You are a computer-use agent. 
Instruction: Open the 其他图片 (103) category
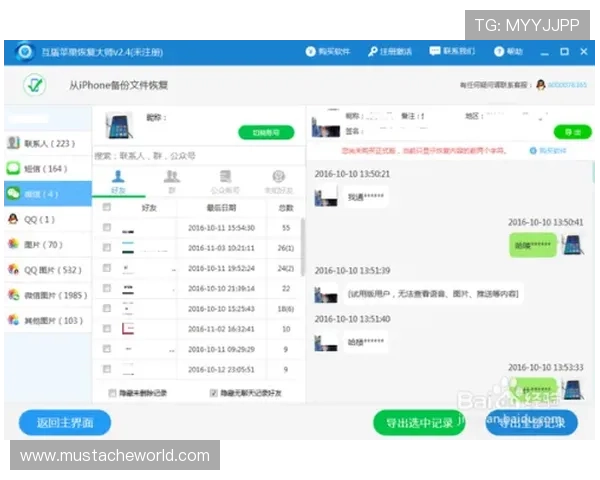pos(48,320)
